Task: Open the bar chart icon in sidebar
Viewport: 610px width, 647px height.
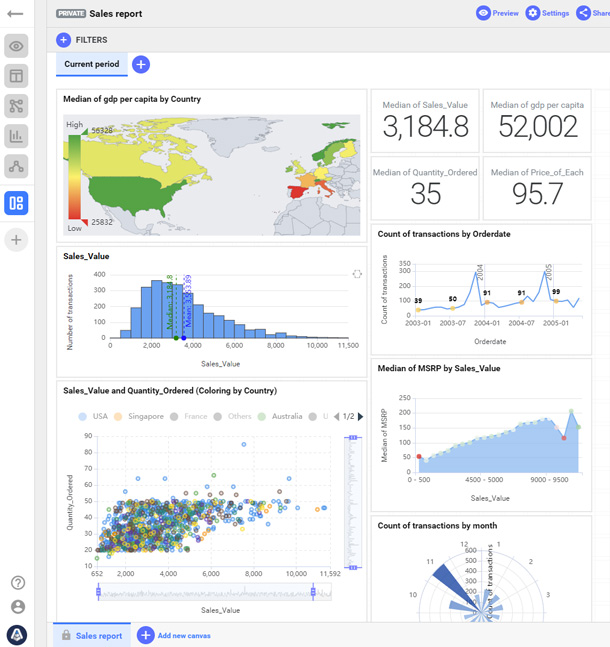Action: (x=16, y=136)
